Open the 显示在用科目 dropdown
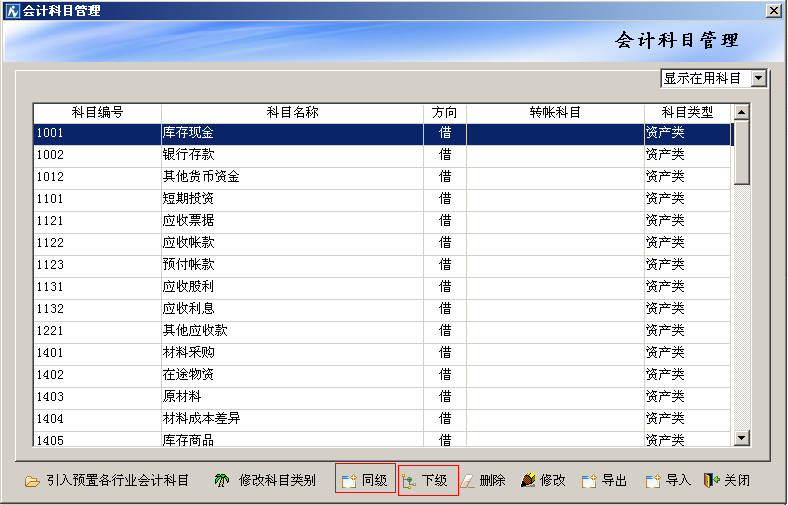788x505 pixels. point(758,78)
